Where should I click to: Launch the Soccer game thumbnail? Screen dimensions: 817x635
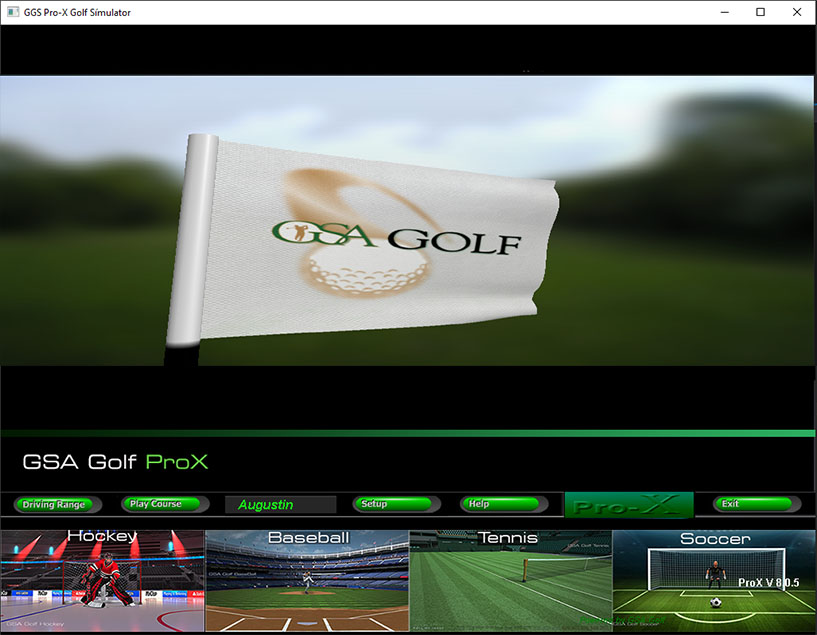point(714,581)
